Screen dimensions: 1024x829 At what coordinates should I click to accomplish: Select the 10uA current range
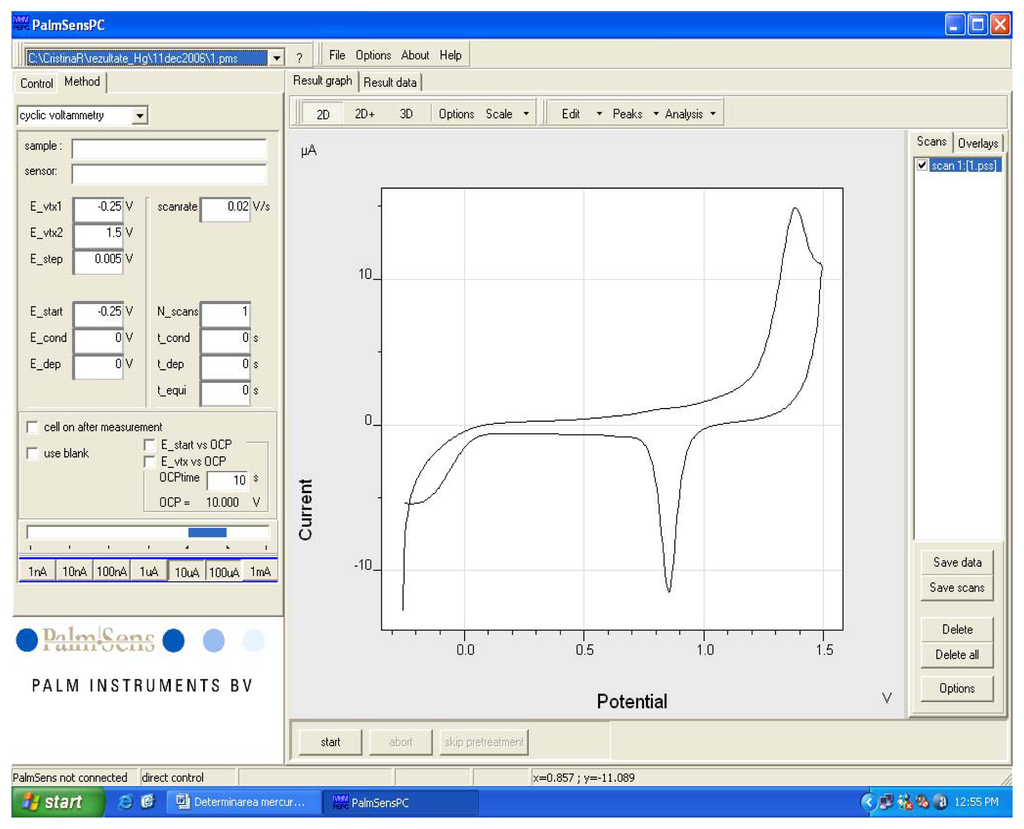click(186, 572)
